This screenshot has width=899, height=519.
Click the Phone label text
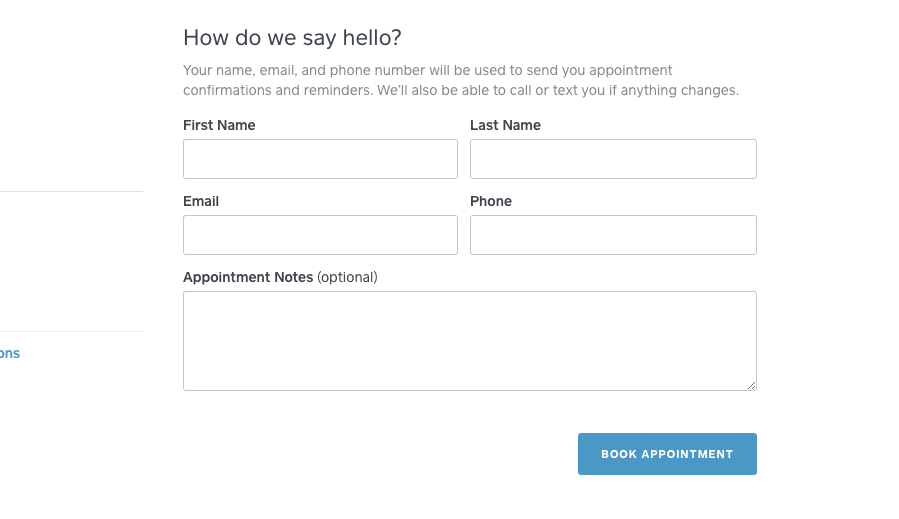pos(491,201)
